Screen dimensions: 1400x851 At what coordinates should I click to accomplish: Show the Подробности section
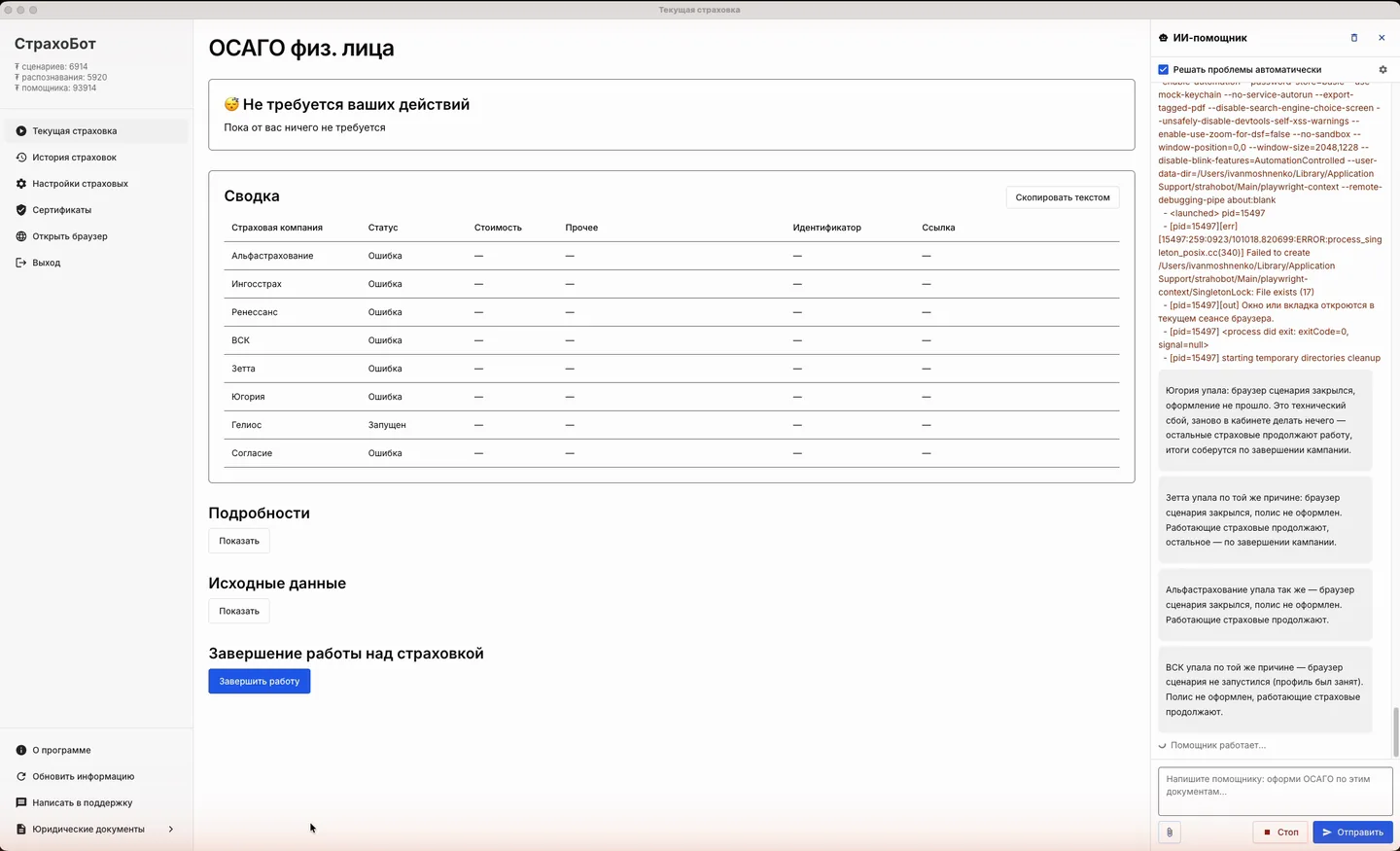(239, 541)
